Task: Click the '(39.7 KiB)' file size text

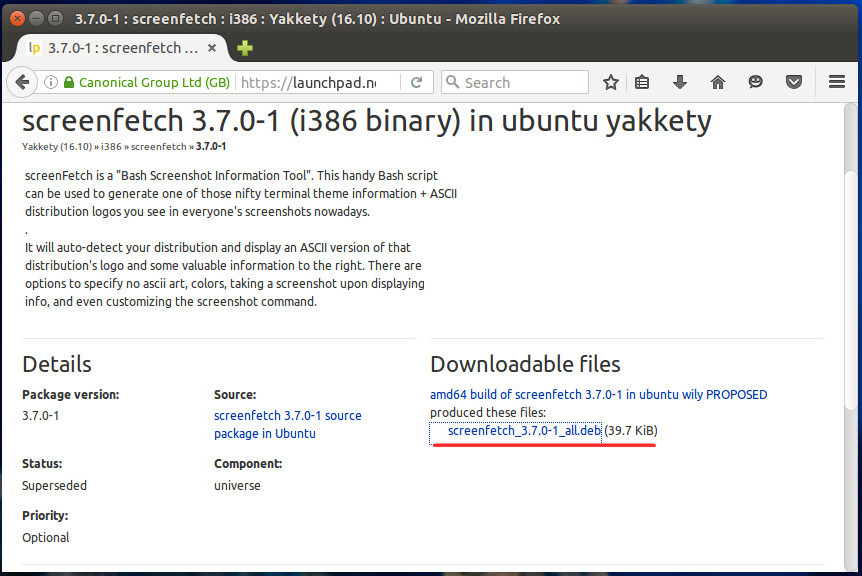Action: [631, 431]
